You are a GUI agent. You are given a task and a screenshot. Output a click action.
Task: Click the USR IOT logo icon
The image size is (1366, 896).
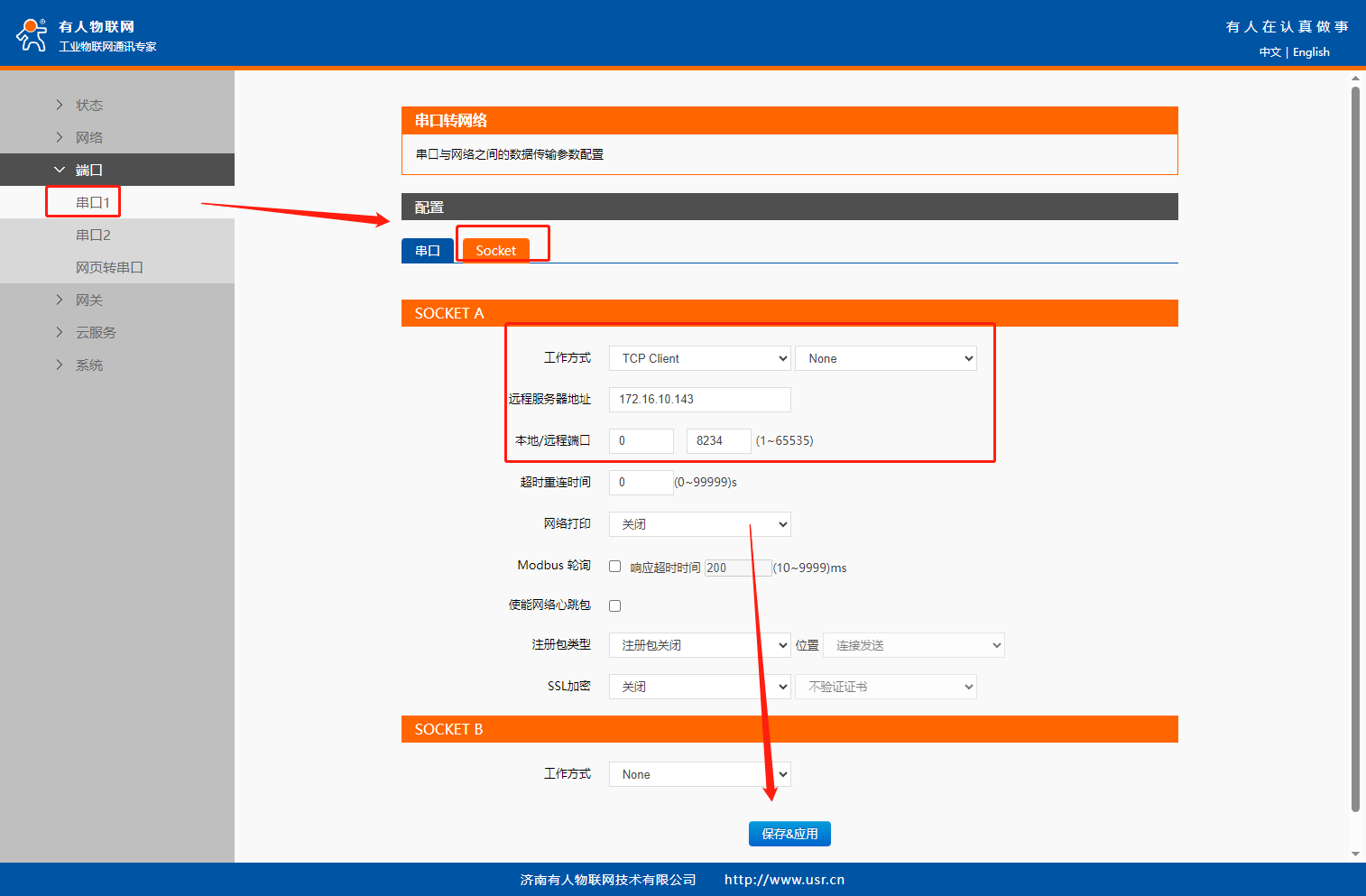[x=32, y=34]
